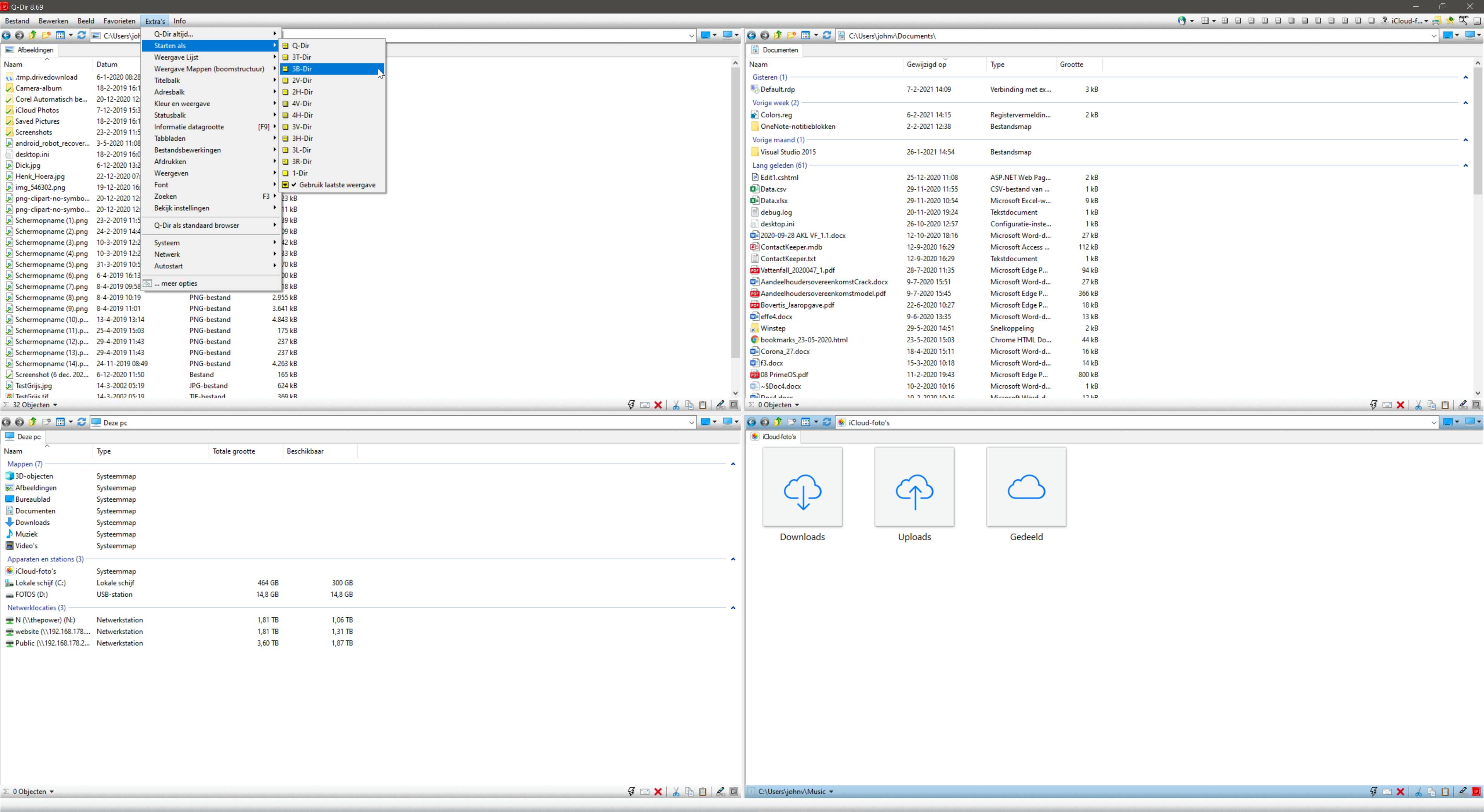Sort Documents by 'Gewijzigd op' column header
The width and height of the screenshot is (1484, 812).
[x=926, y=65]
